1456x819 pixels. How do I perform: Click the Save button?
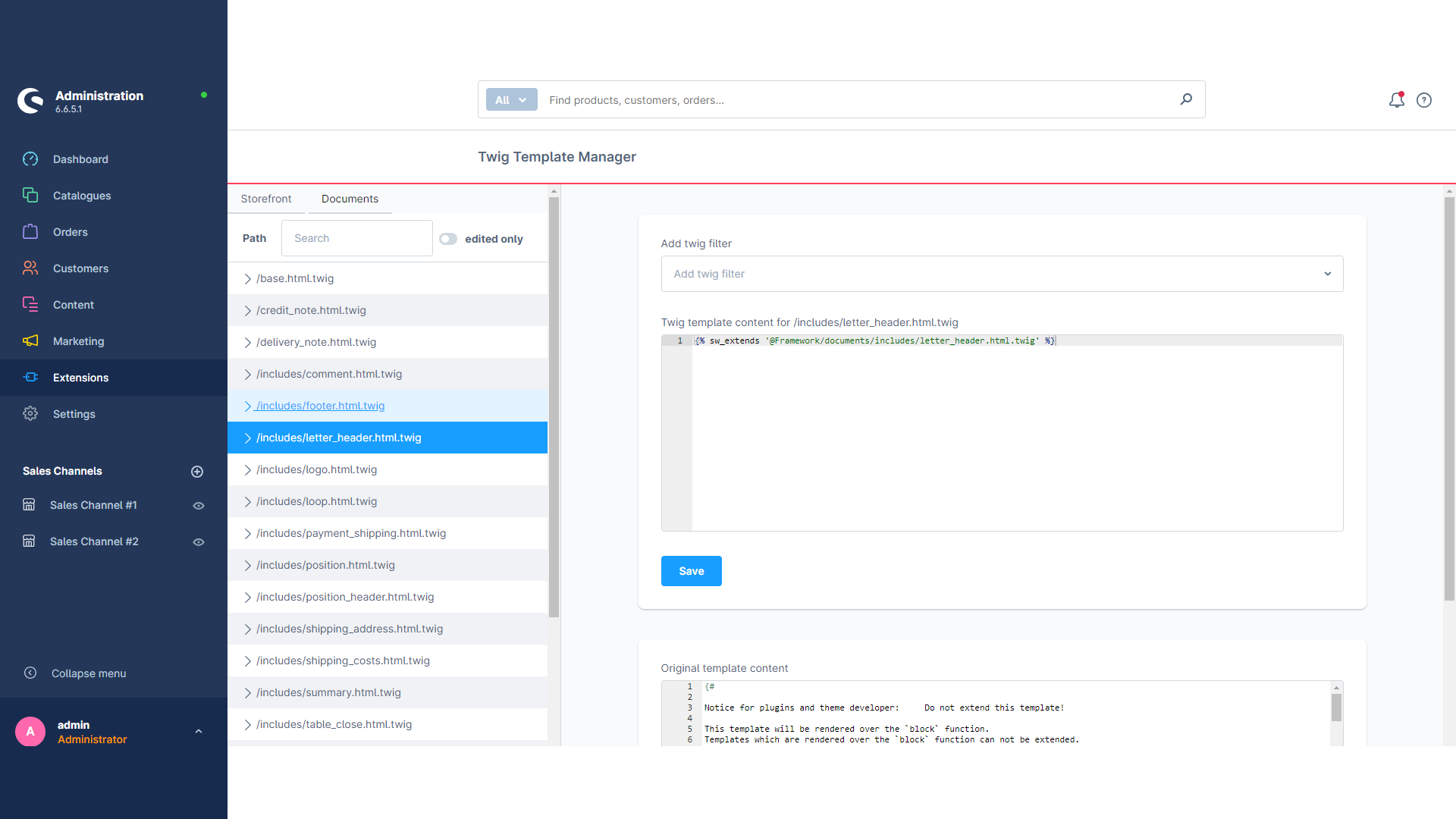click(691, 571)
